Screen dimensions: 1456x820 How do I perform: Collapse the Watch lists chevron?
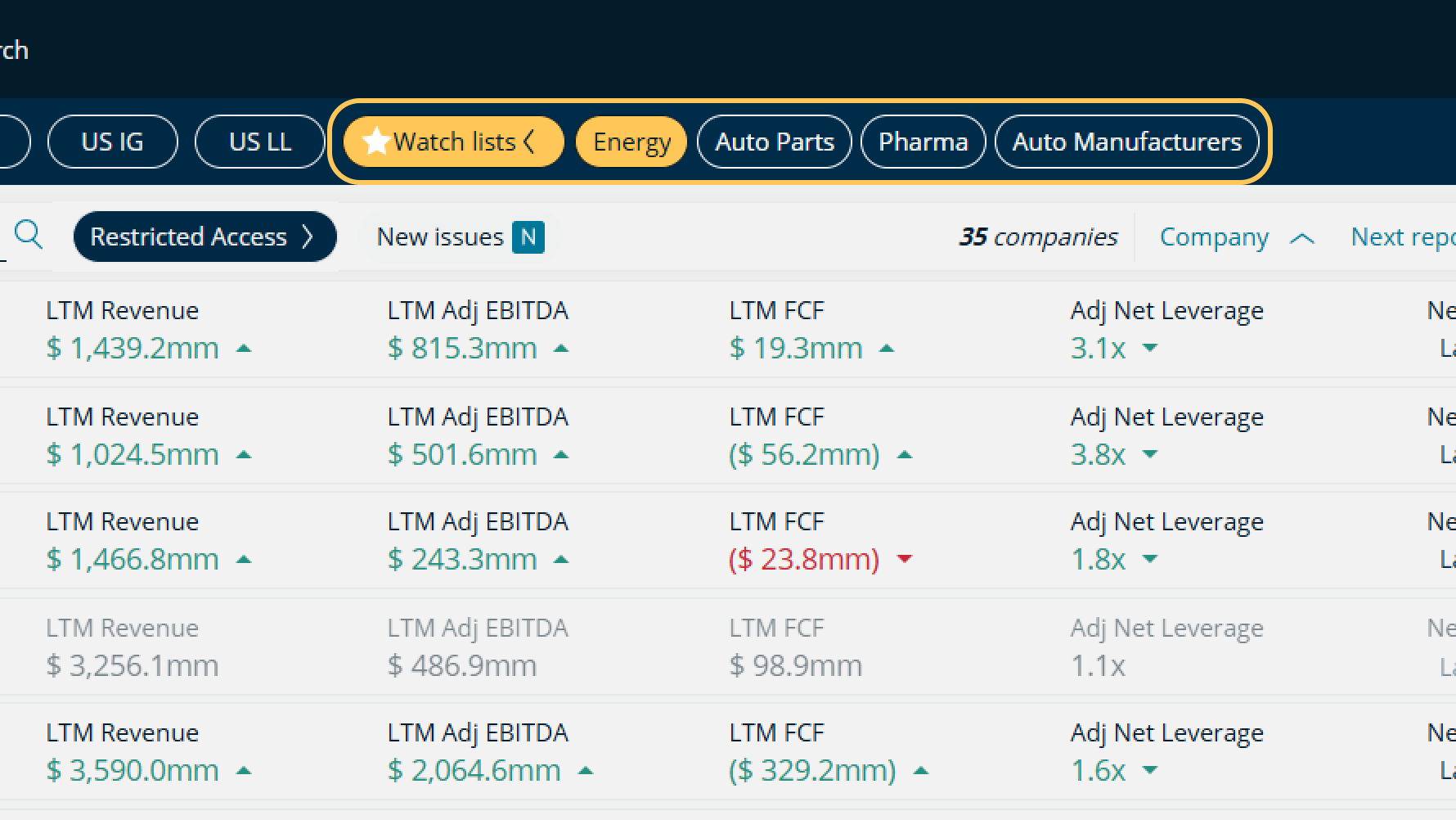click(529, 142)
